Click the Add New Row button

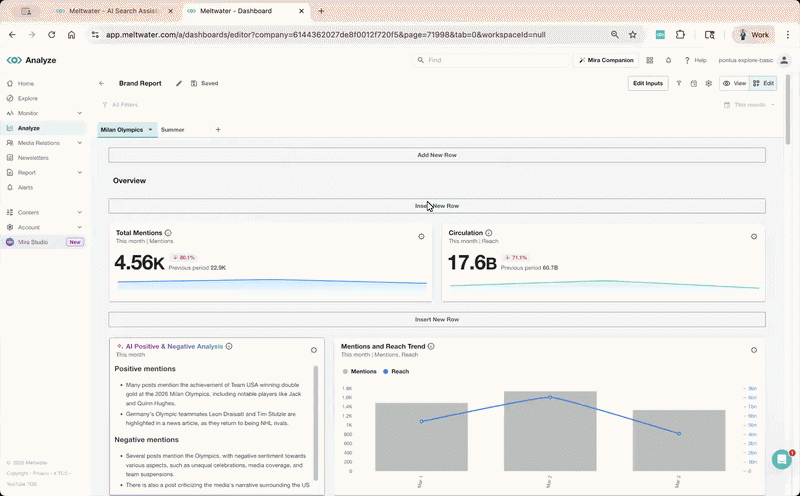[437, 155]
